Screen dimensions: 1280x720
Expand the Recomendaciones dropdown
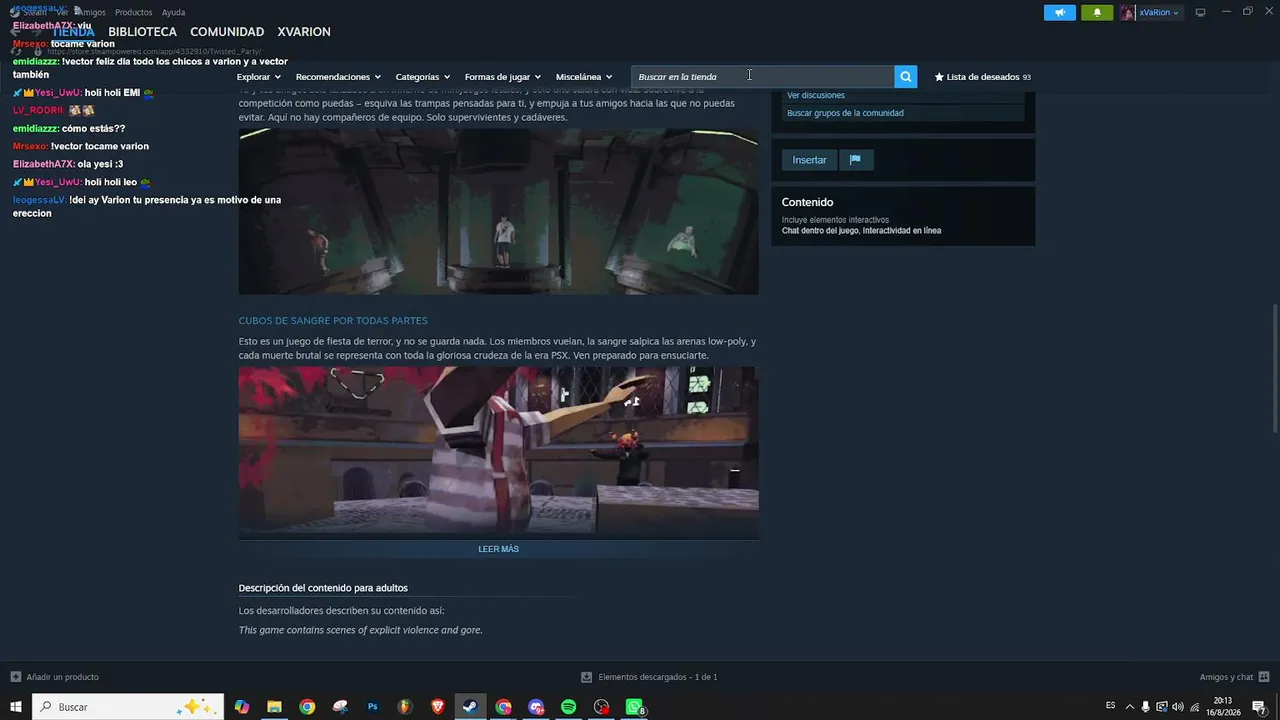(x=338, y=77)
